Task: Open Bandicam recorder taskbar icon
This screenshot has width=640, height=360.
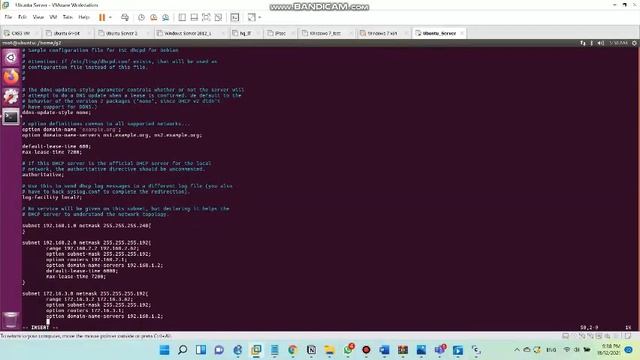Action: coord(366,350)
